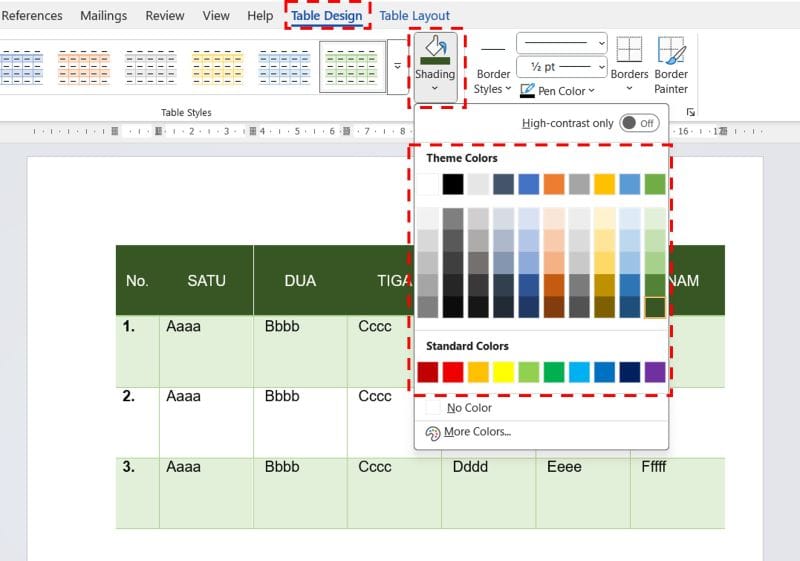Click the Review ribbon tab
Screen dimensions: 800x561
pyautogui.click(x=164, y=16)
